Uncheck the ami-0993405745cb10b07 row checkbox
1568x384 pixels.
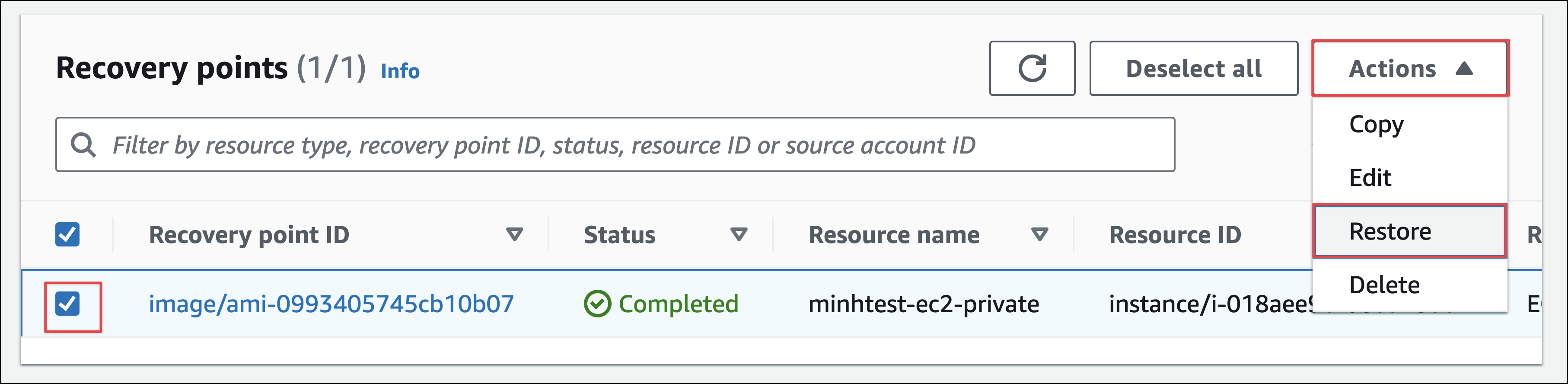point(67,304)
